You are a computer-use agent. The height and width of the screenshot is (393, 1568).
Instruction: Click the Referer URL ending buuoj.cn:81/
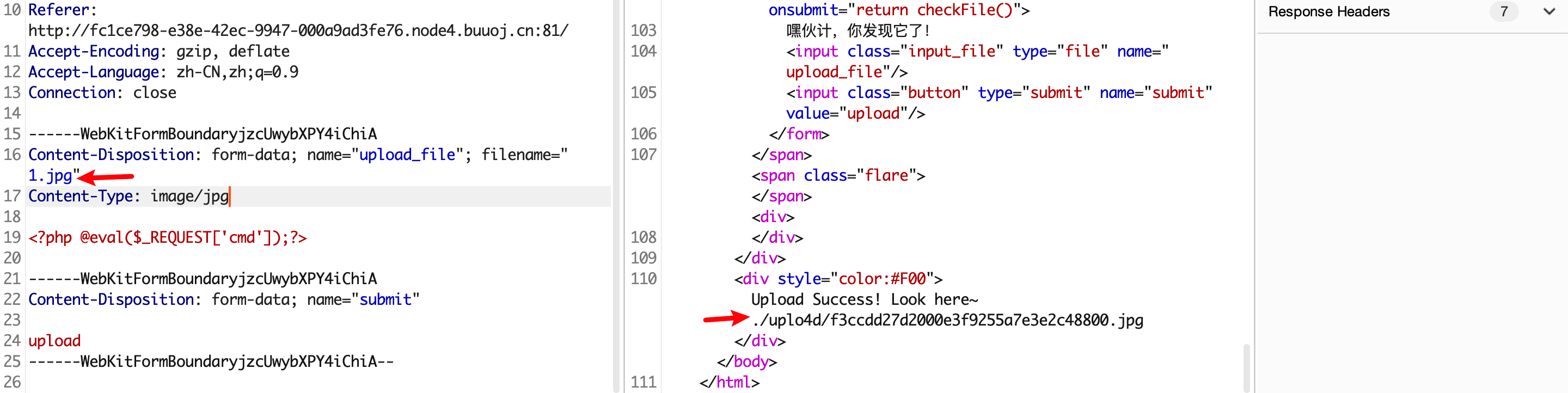coord(298,30)
